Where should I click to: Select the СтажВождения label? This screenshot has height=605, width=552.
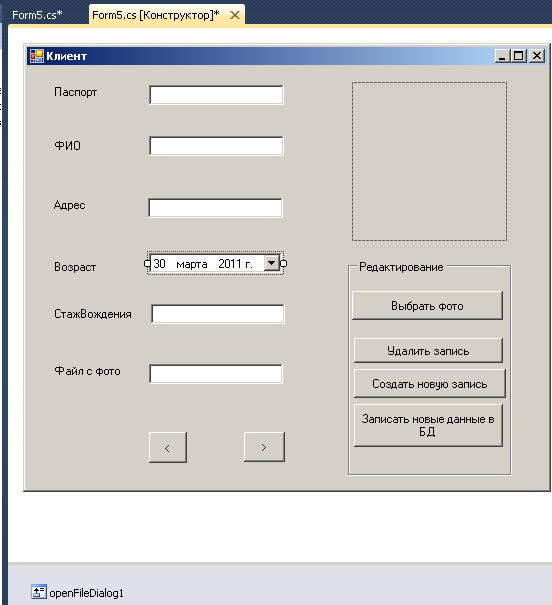pos(93,314)
